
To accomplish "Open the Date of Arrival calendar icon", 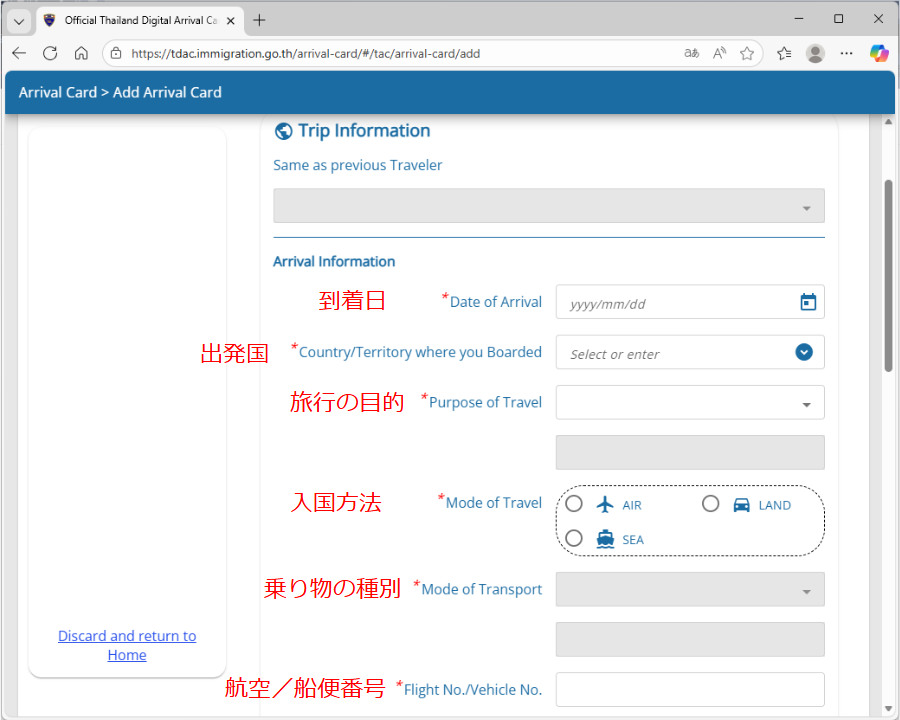I will (x=808, y=302).
